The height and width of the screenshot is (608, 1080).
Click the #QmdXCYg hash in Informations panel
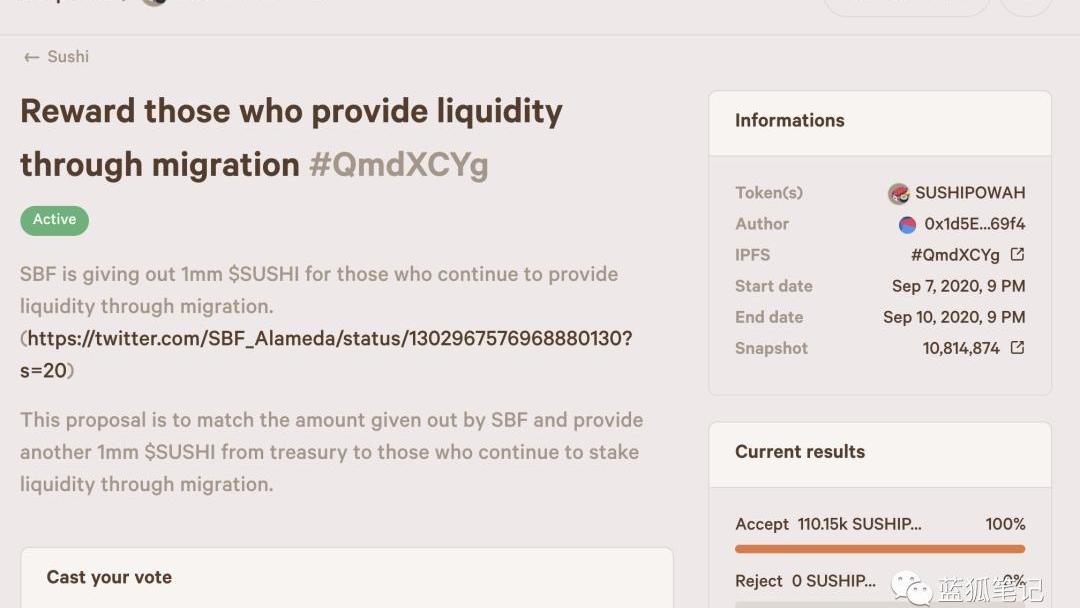(x=954, y=255)
